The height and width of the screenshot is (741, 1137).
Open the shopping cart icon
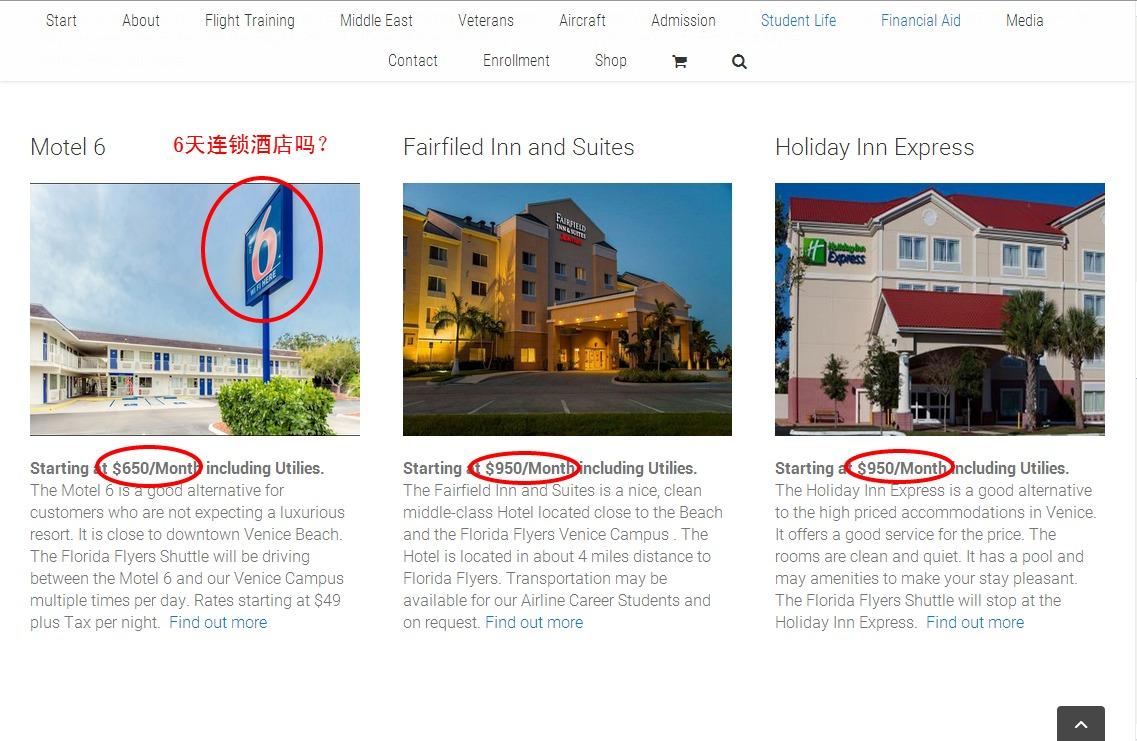(x=679, y=62)
